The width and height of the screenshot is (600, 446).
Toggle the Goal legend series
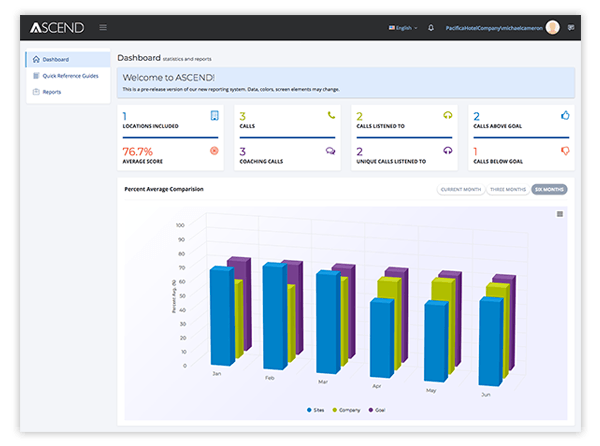(377, 410)
